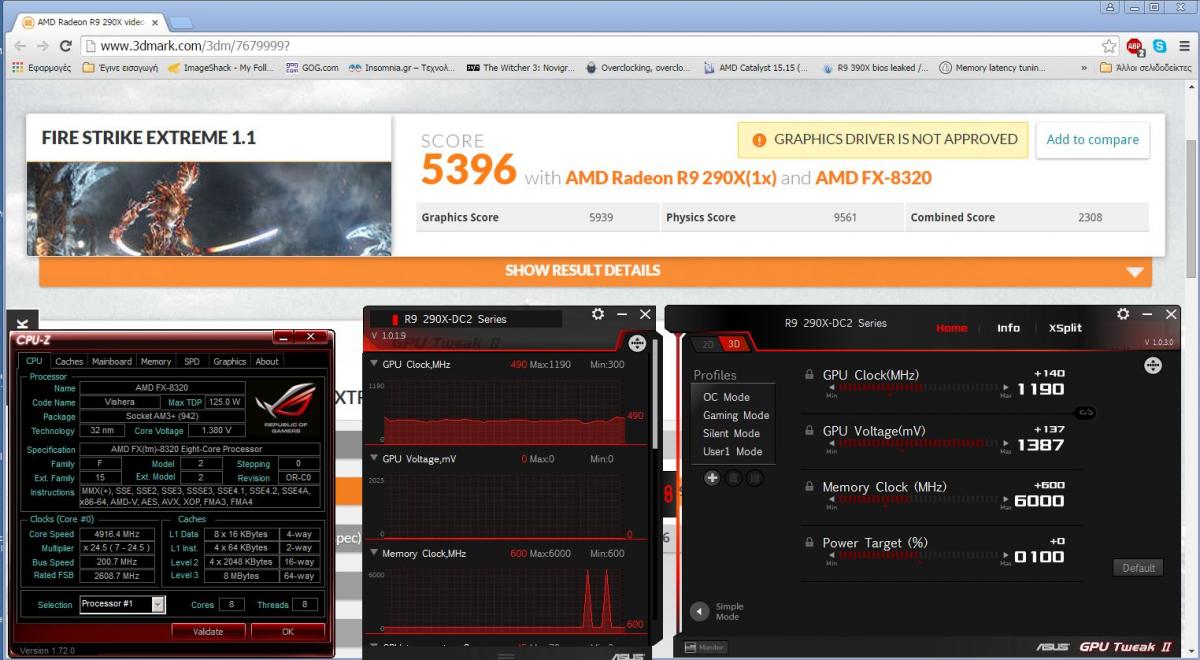Image resolution: width=1200 pixels, height=660 pixels.
Task: Open the GOG.com bookmark
Action: [x=312, y=68]
